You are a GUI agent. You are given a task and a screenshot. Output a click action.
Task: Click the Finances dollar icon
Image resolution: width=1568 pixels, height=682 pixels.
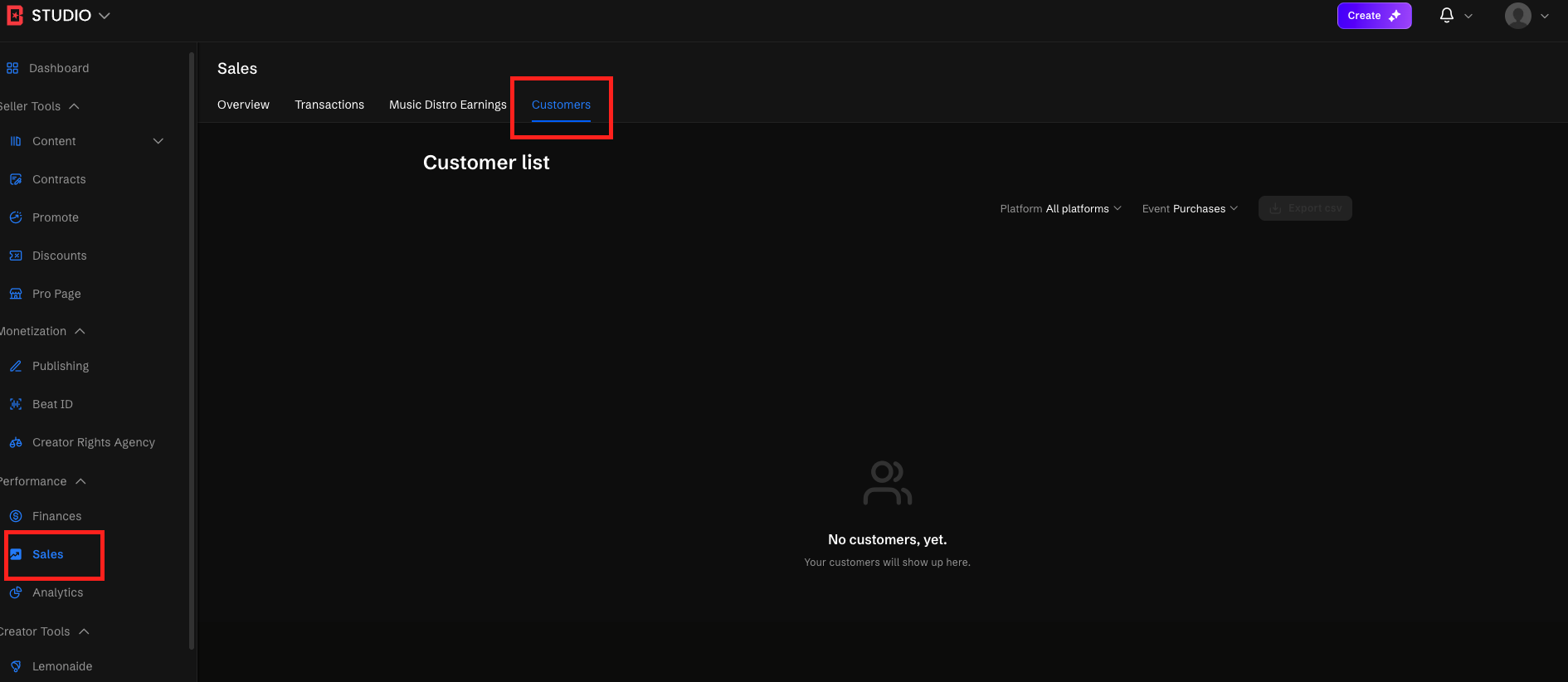point(16,516)
